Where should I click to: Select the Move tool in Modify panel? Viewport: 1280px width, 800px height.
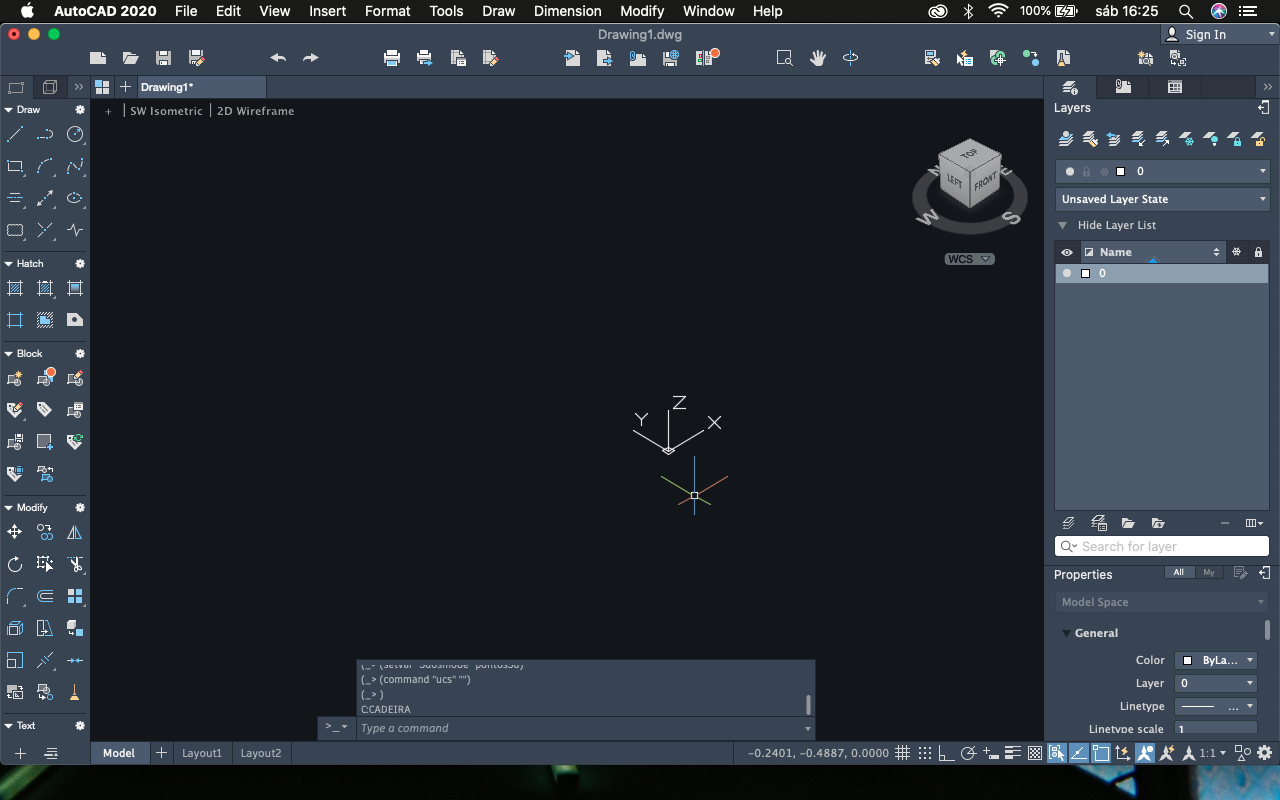tap(15, 533)
